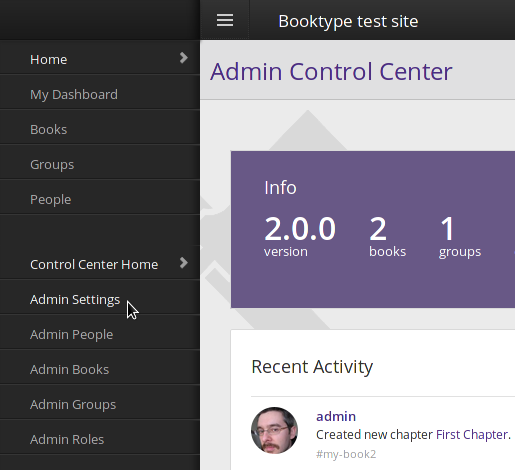Click the #my-book2 tag

coord(346,454)
